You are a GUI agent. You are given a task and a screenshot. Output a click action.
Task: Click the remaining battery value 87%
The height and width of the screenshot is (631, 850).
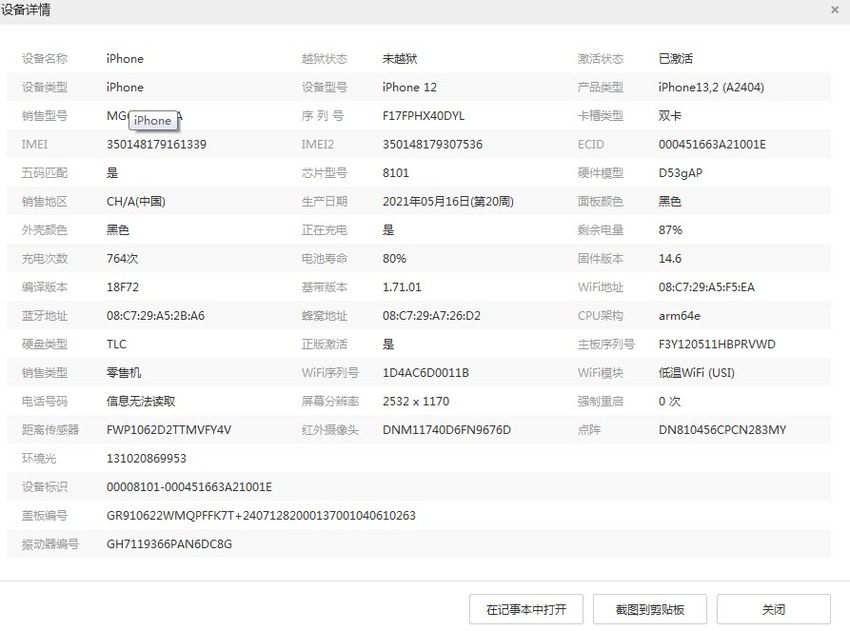tap(670, 230)
